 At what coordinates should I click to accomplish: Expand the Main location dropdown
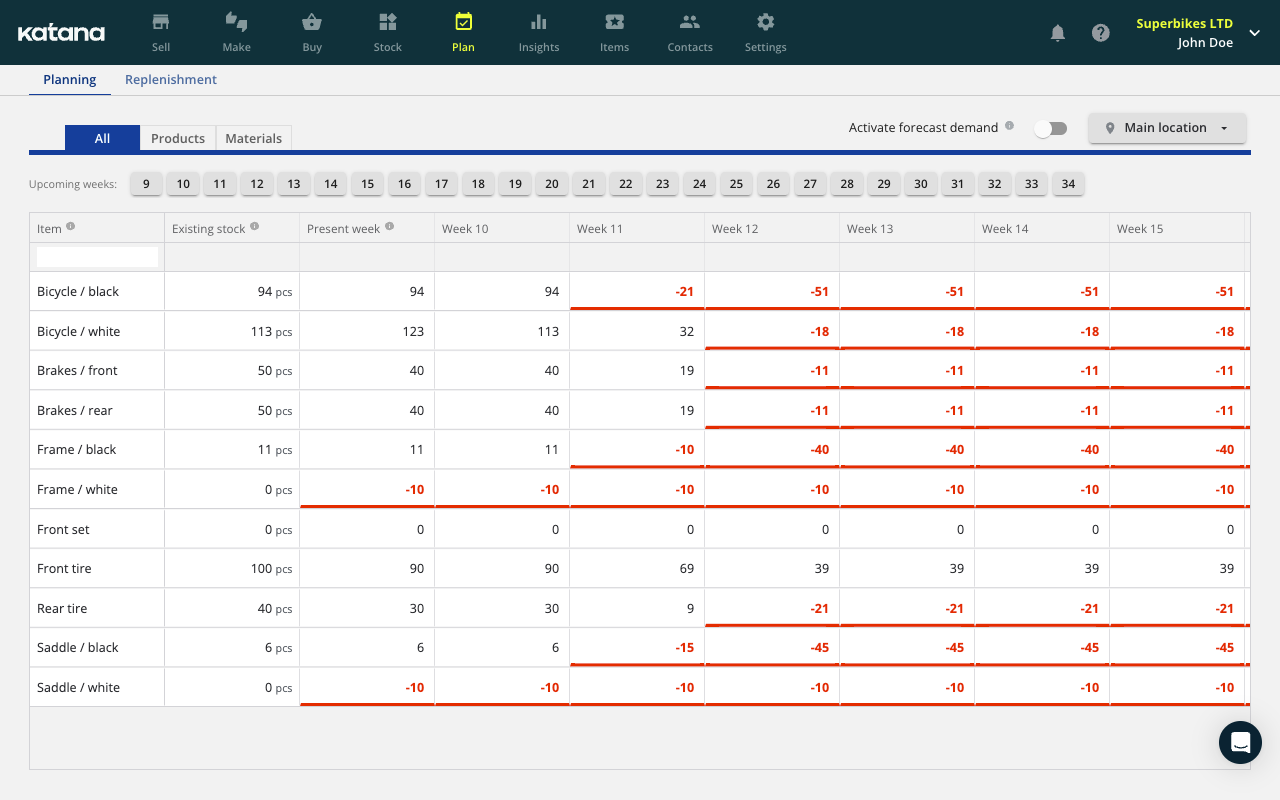[1167, 128]
